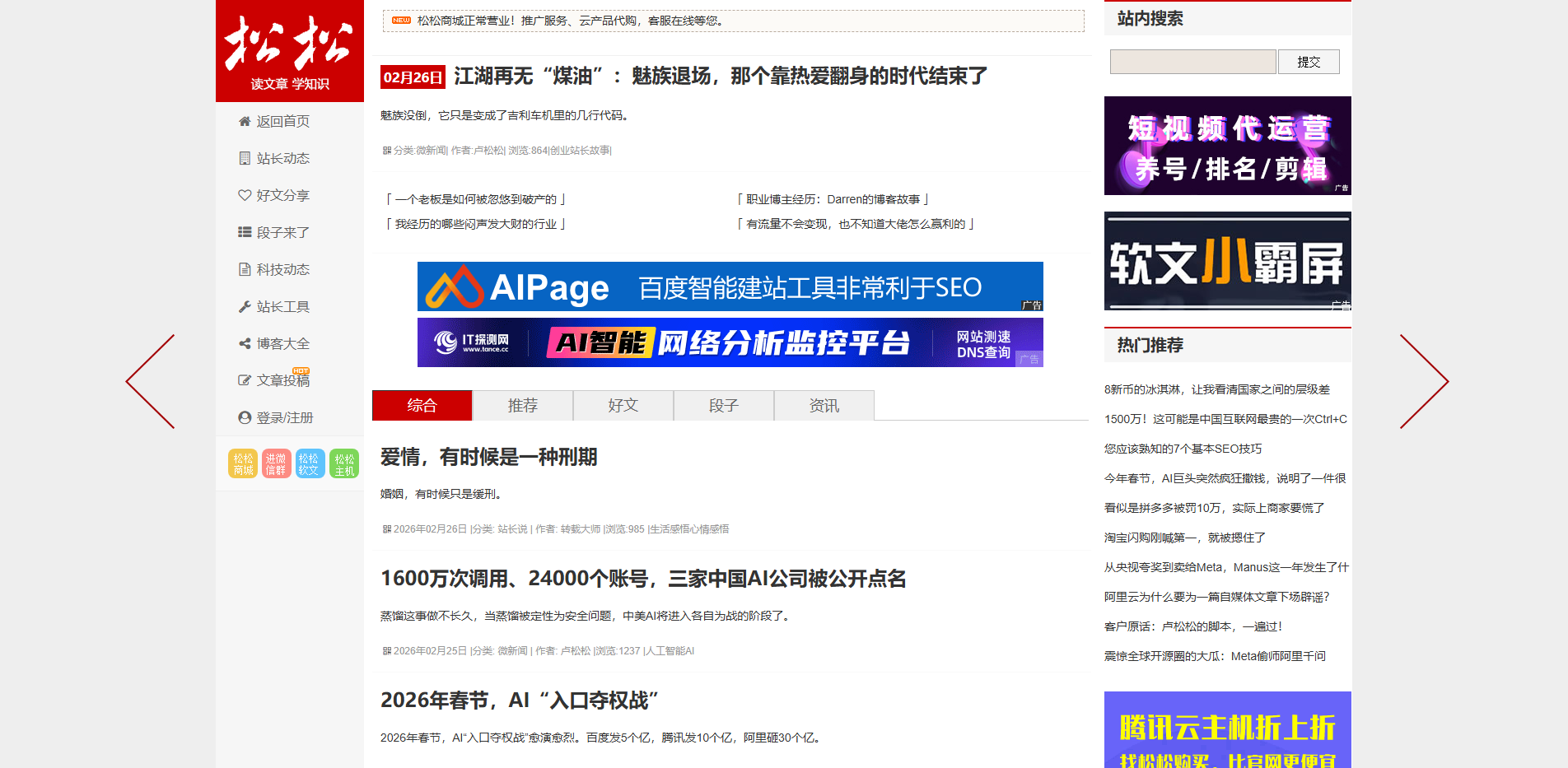Click the heart icon for 好文分享
The image size is (1568, 768).
tap(245, 196)
